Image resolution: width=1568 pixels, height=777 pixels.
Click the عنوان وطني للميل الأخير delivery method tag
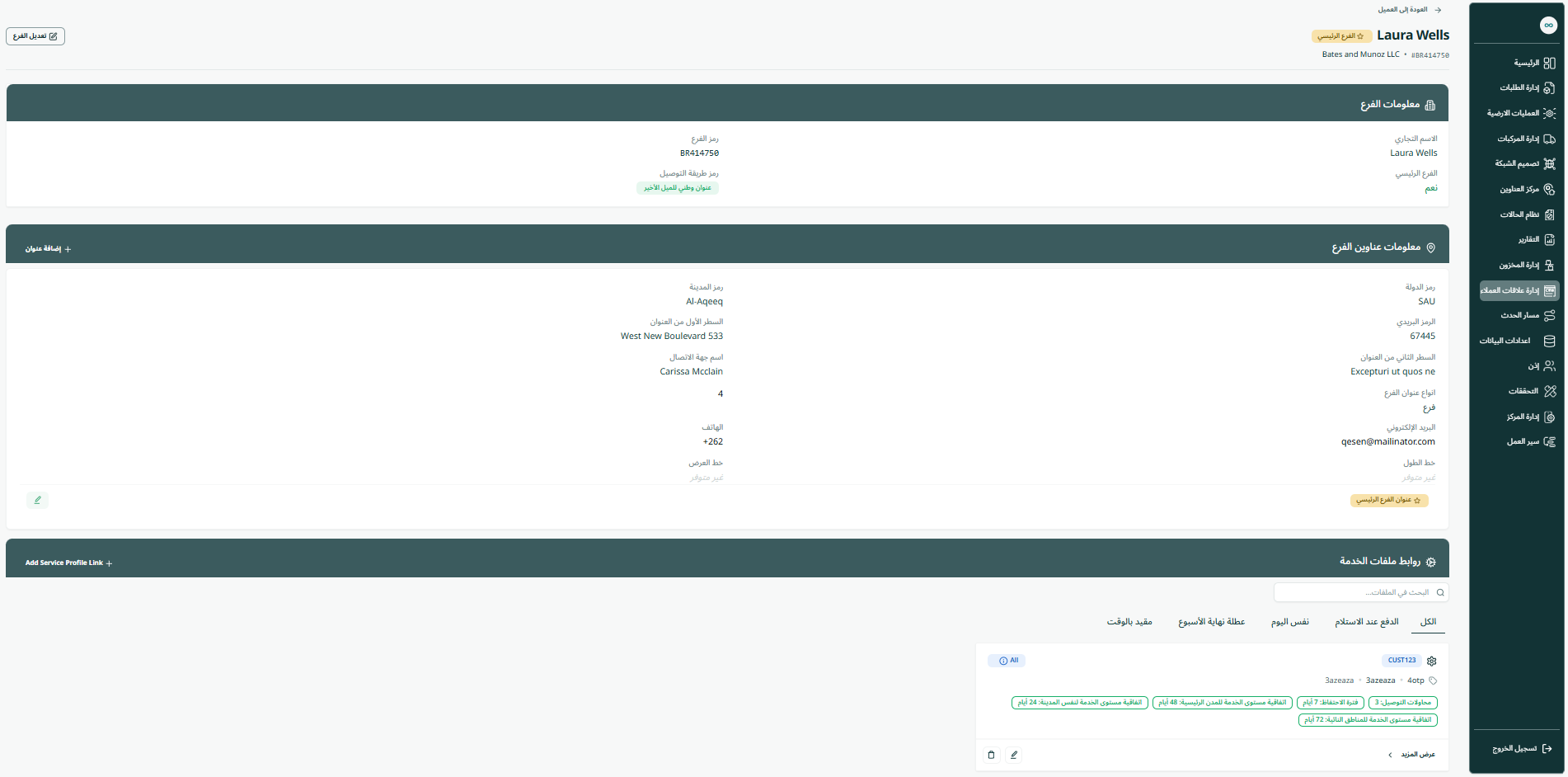[x=678, y=188]
